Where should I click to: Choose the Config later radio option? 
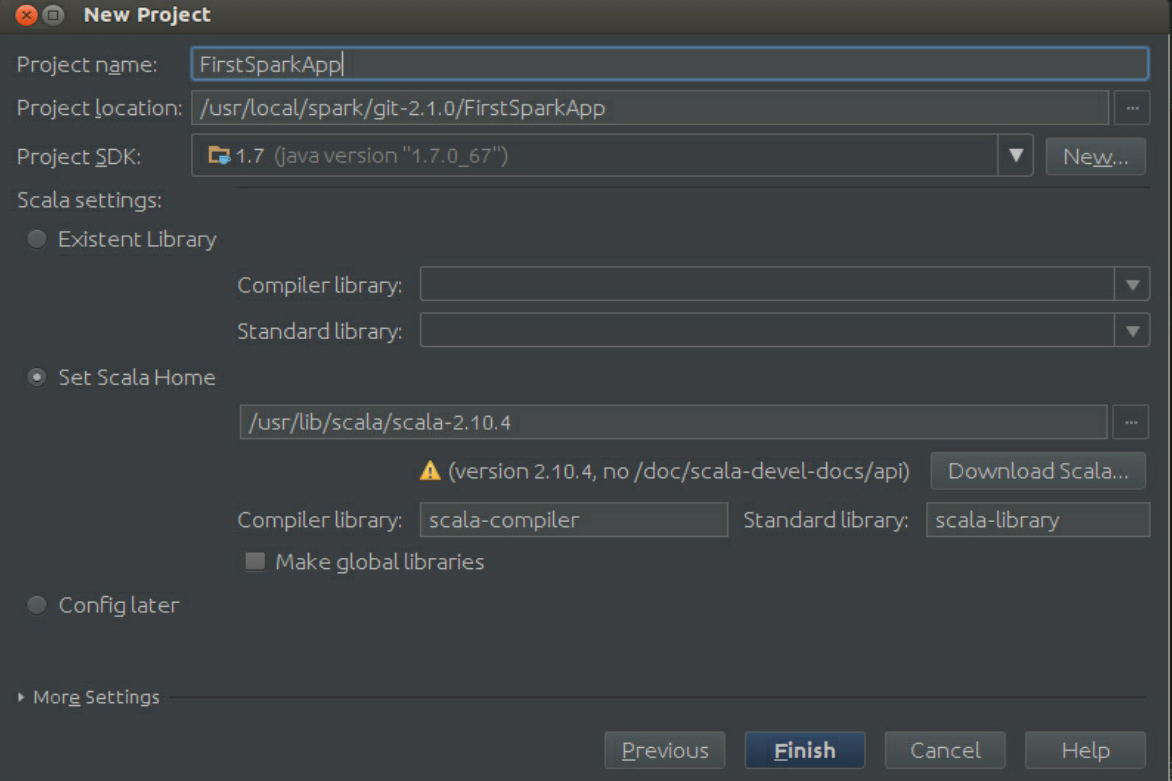(37, 605)
